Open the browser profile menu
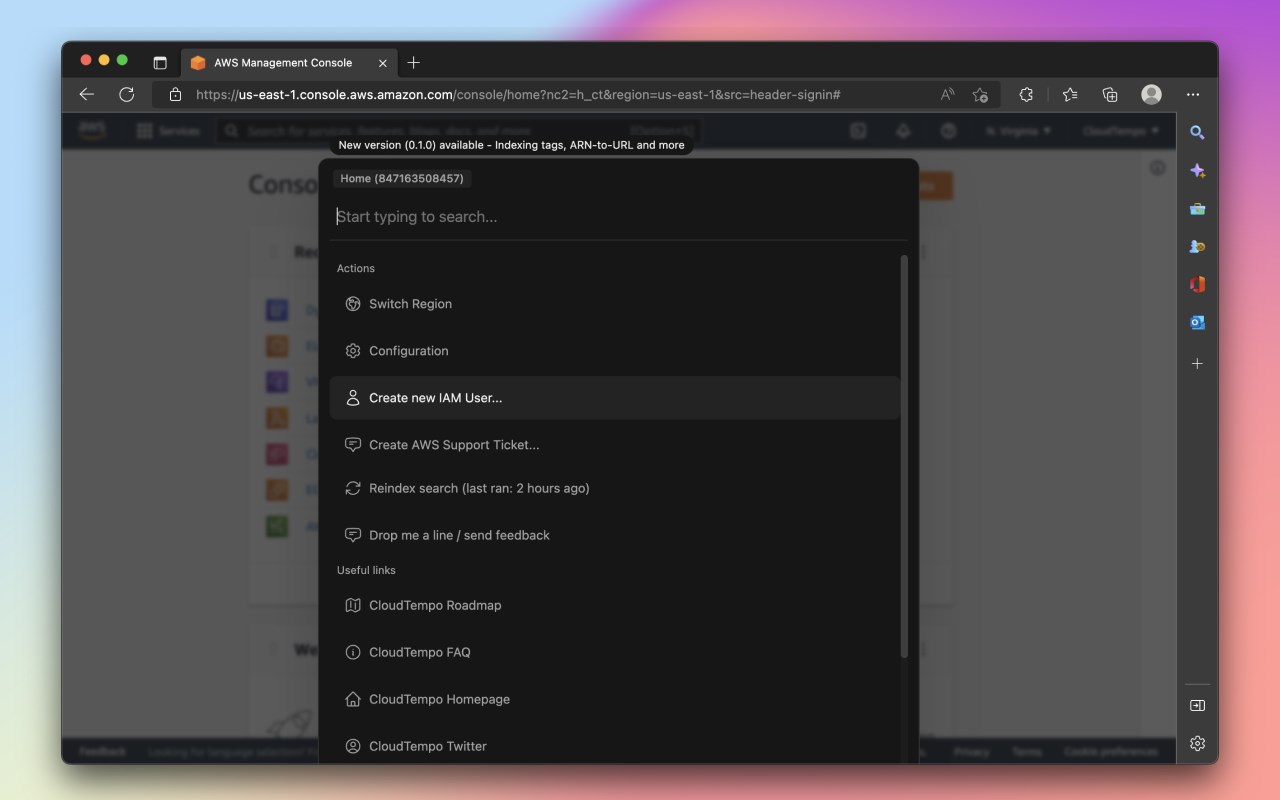This screenshot has height=800, width=1280. click(x=1151, y=94)
